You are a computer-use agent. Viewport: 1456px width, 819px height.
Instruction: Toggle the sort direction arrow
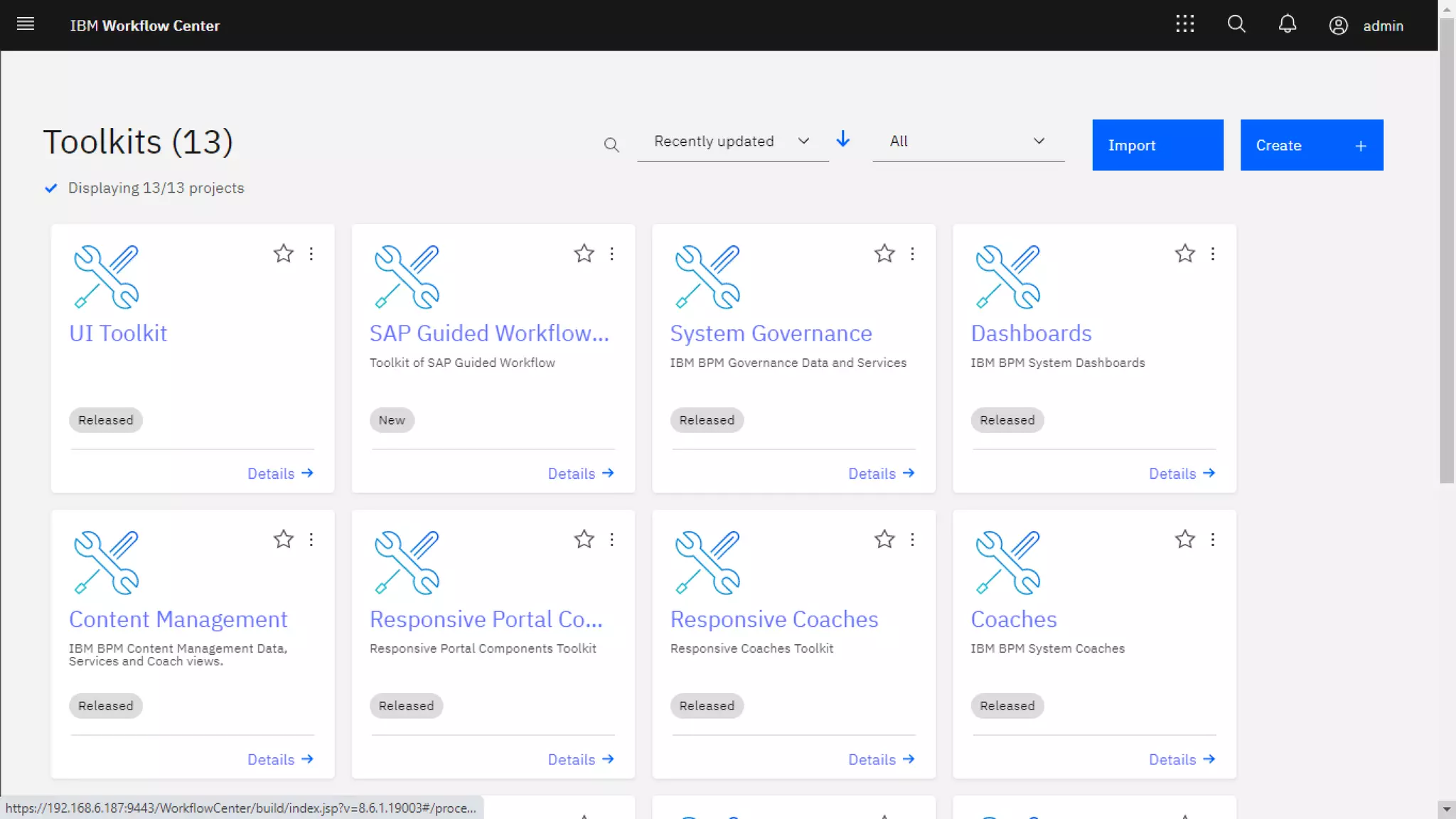click(843, 139)
